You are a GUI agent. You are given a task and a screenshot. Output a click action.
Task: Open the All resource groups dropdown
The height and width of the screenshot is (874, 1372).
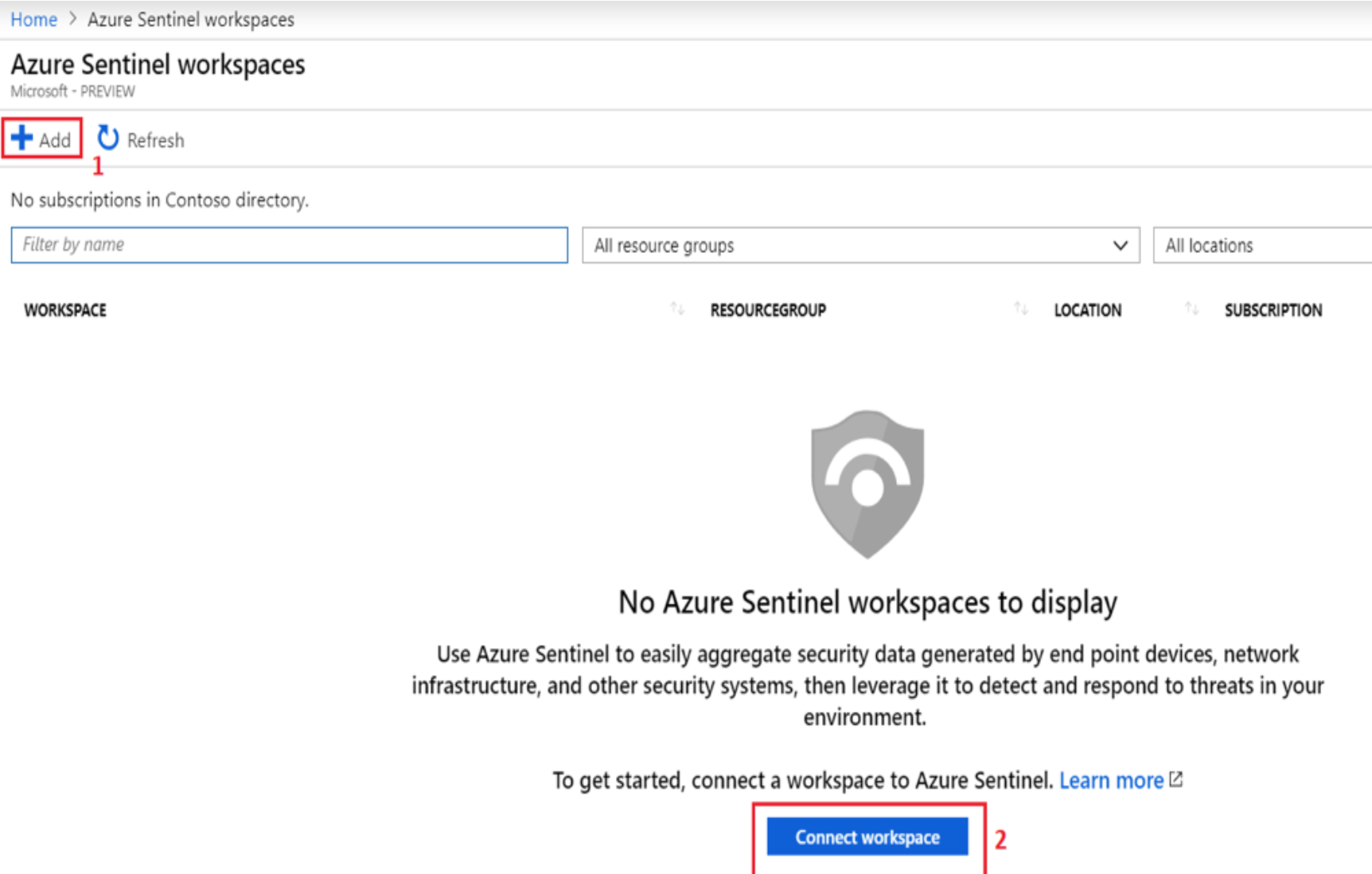[x=861, y=245]
